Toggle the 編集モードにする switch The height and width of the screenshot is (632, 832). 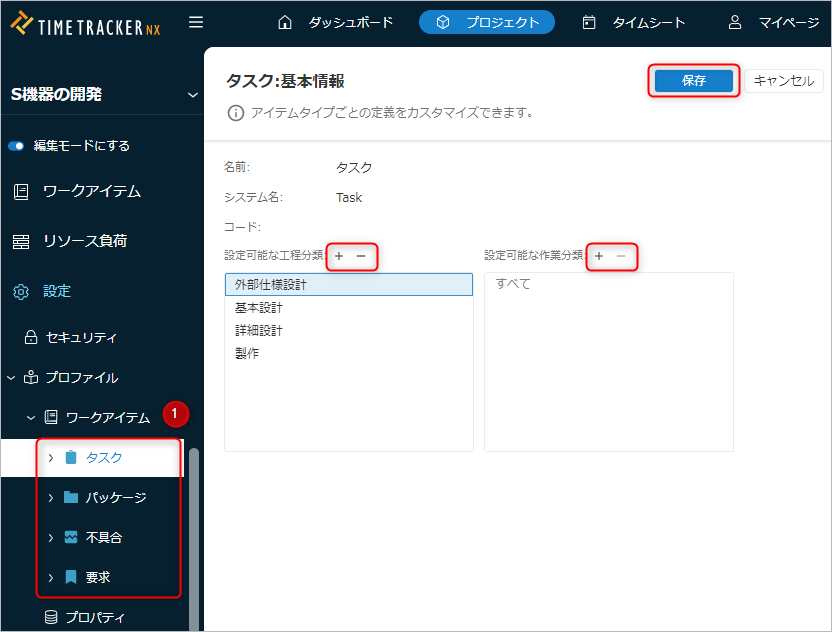click(x=16, y=146)
